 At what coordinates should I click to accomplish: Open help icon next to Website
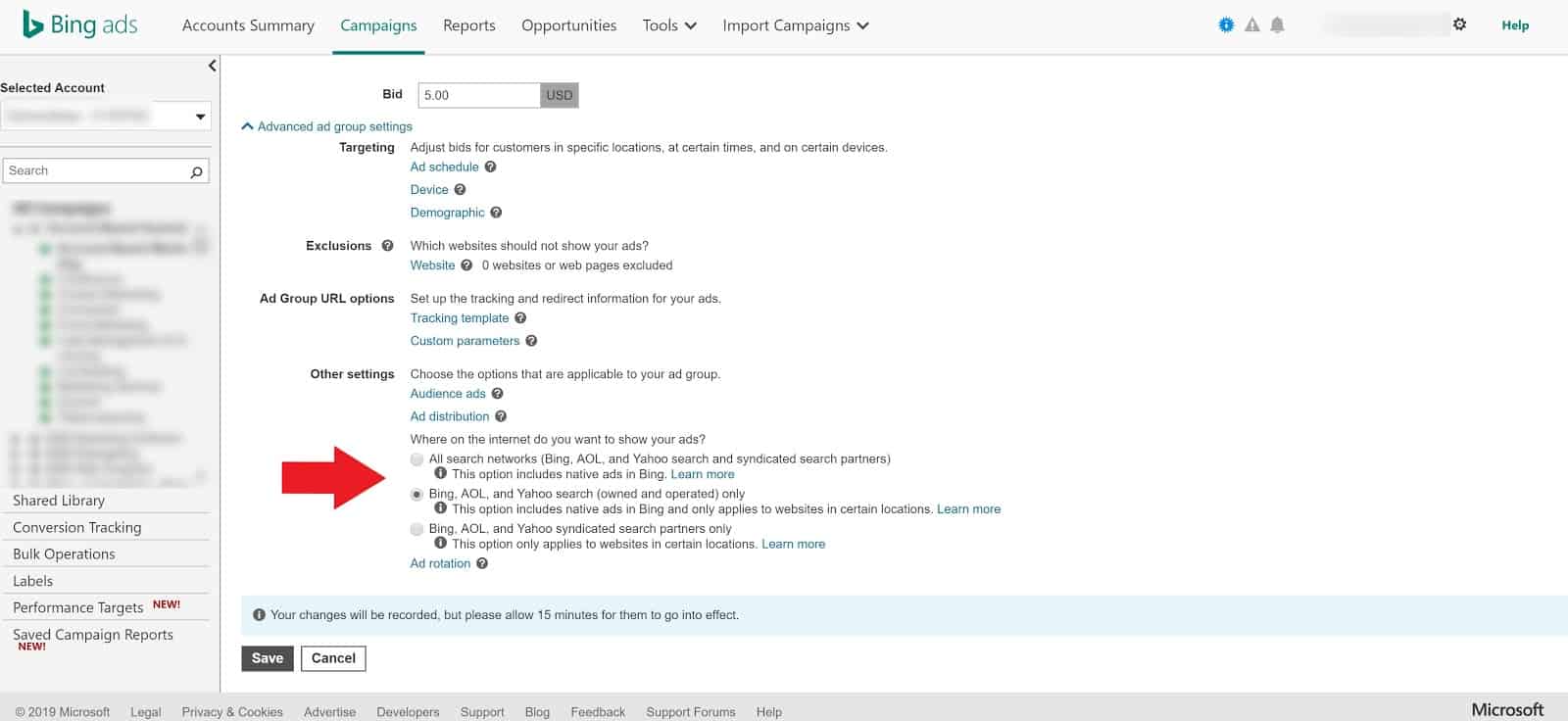(466, 265)
